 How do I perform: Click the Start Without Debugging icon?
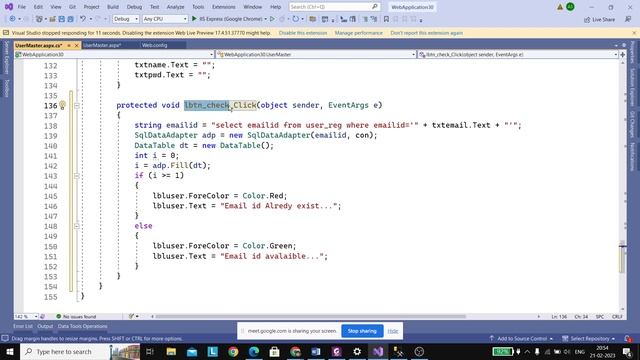coord(273,19)
